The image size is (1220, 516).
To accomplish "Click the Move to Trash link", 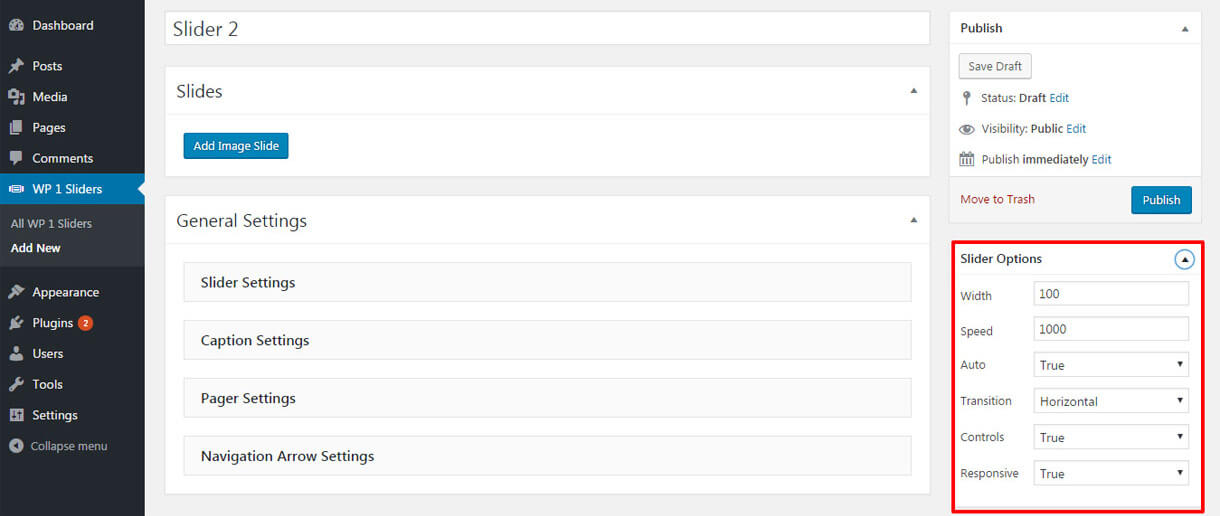I will click(997, 199).
